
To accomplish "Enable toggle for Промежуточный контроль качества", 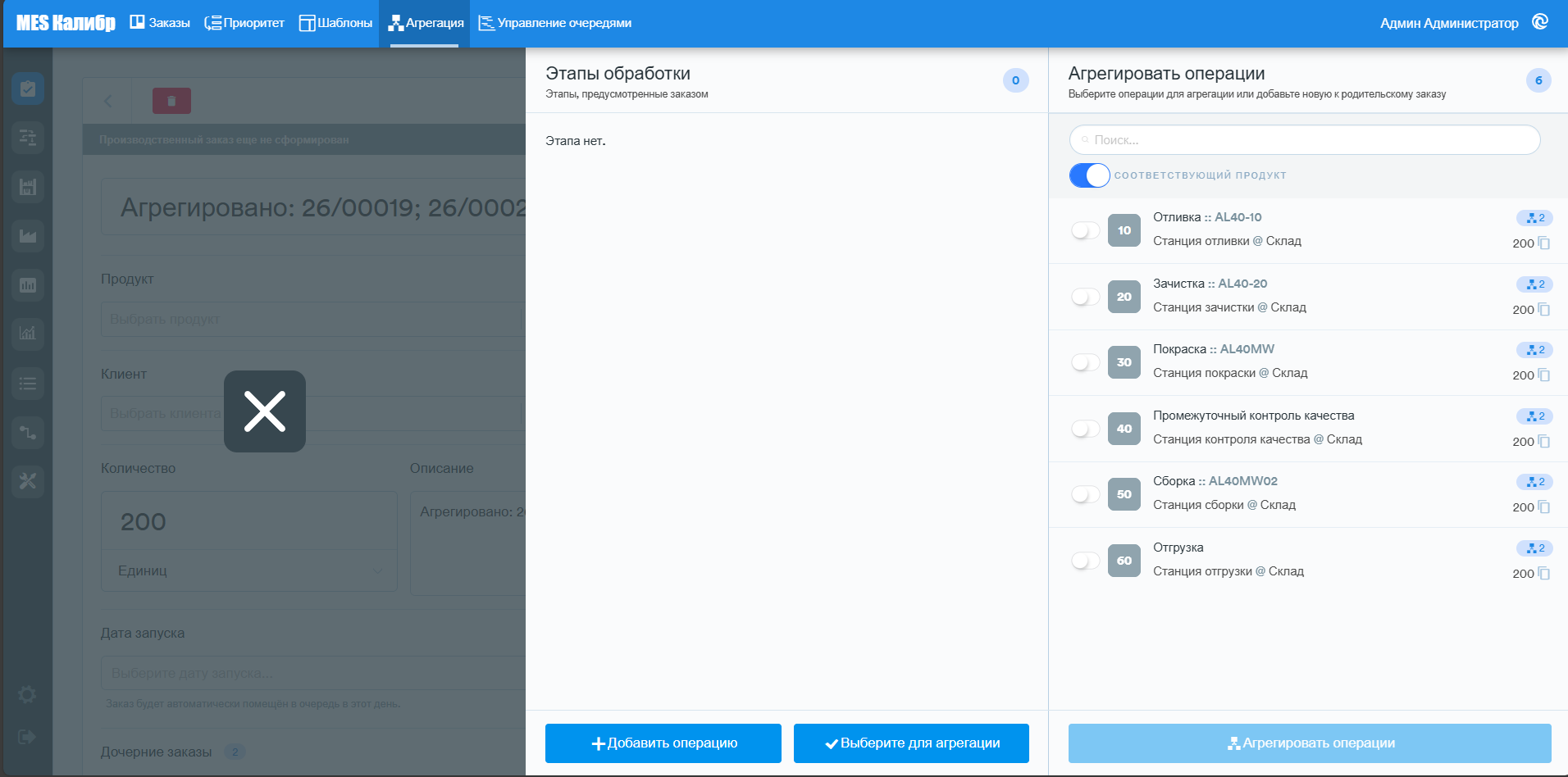I will tap(1085, 429).
